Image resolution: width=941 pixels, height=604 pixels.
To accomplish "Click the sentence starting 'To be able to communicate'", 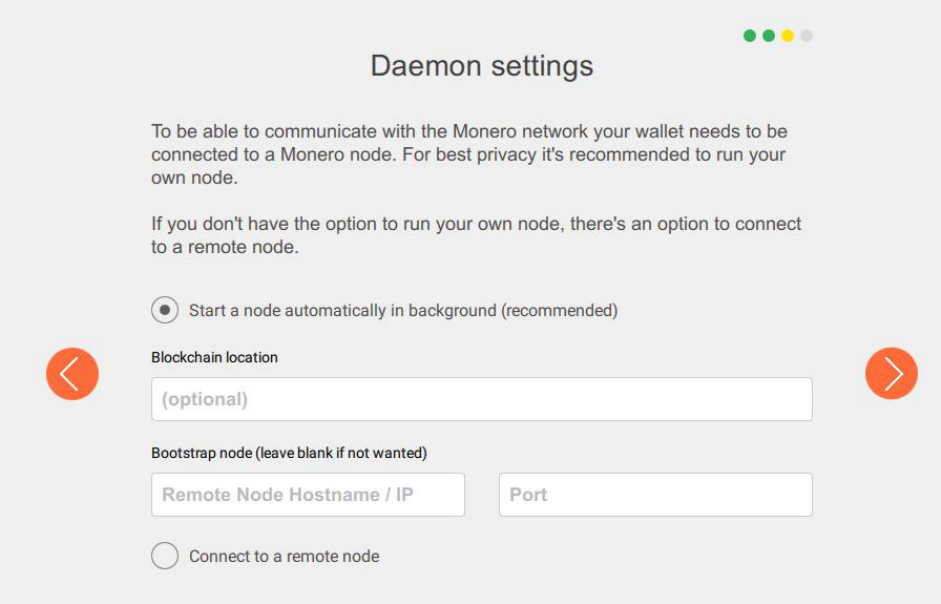I will 469,143.
